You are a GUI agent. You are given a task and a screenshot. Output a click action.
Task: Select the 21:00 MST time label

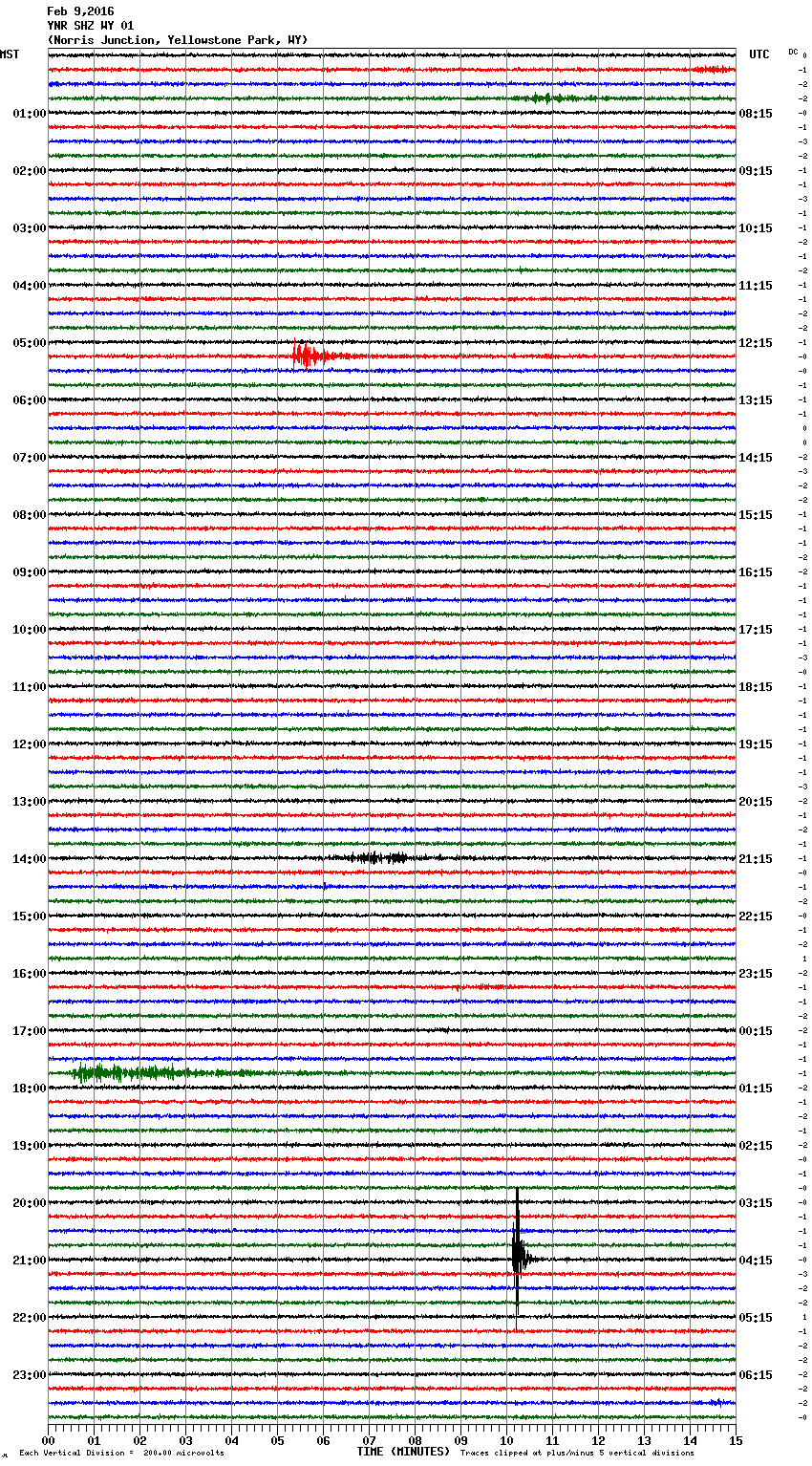pyautogui.click(x=30, y=1261)
